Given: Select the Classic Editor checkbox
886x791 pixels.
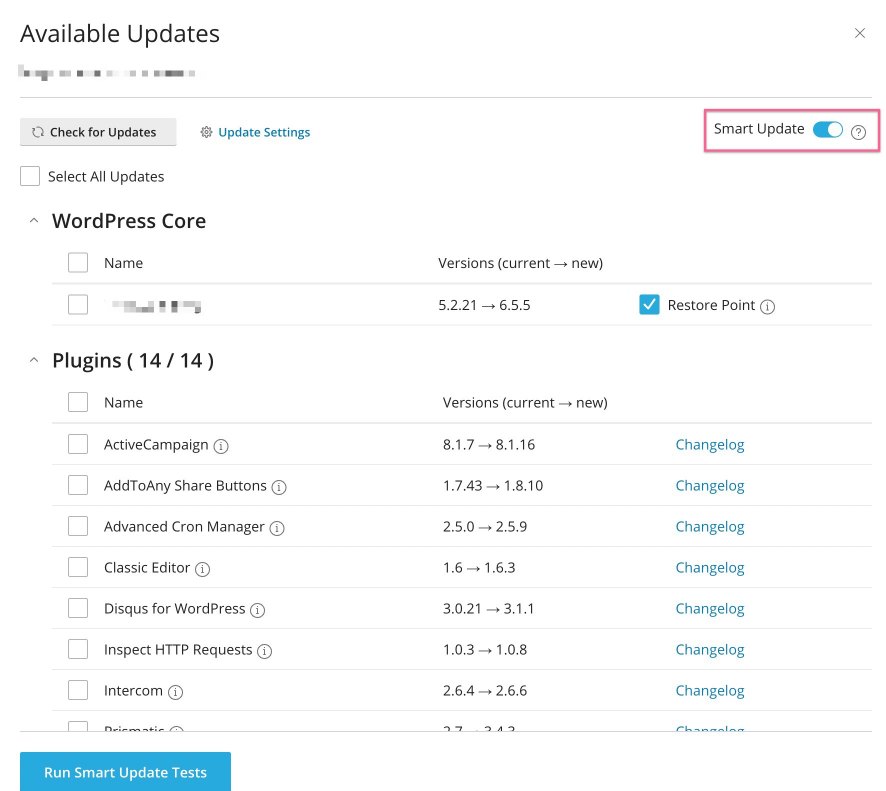Looking at the screenshot, I should (78, 567).
